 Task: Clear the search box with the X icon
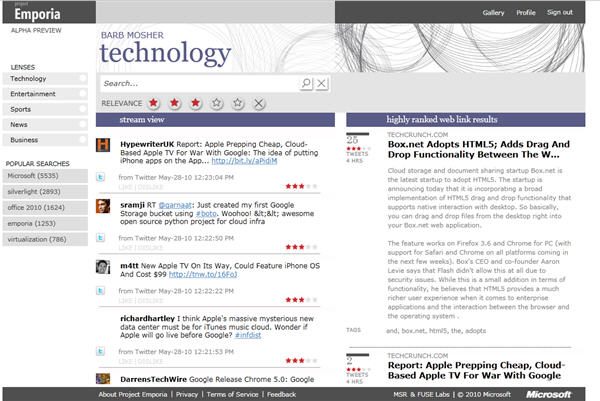[322, 83]
